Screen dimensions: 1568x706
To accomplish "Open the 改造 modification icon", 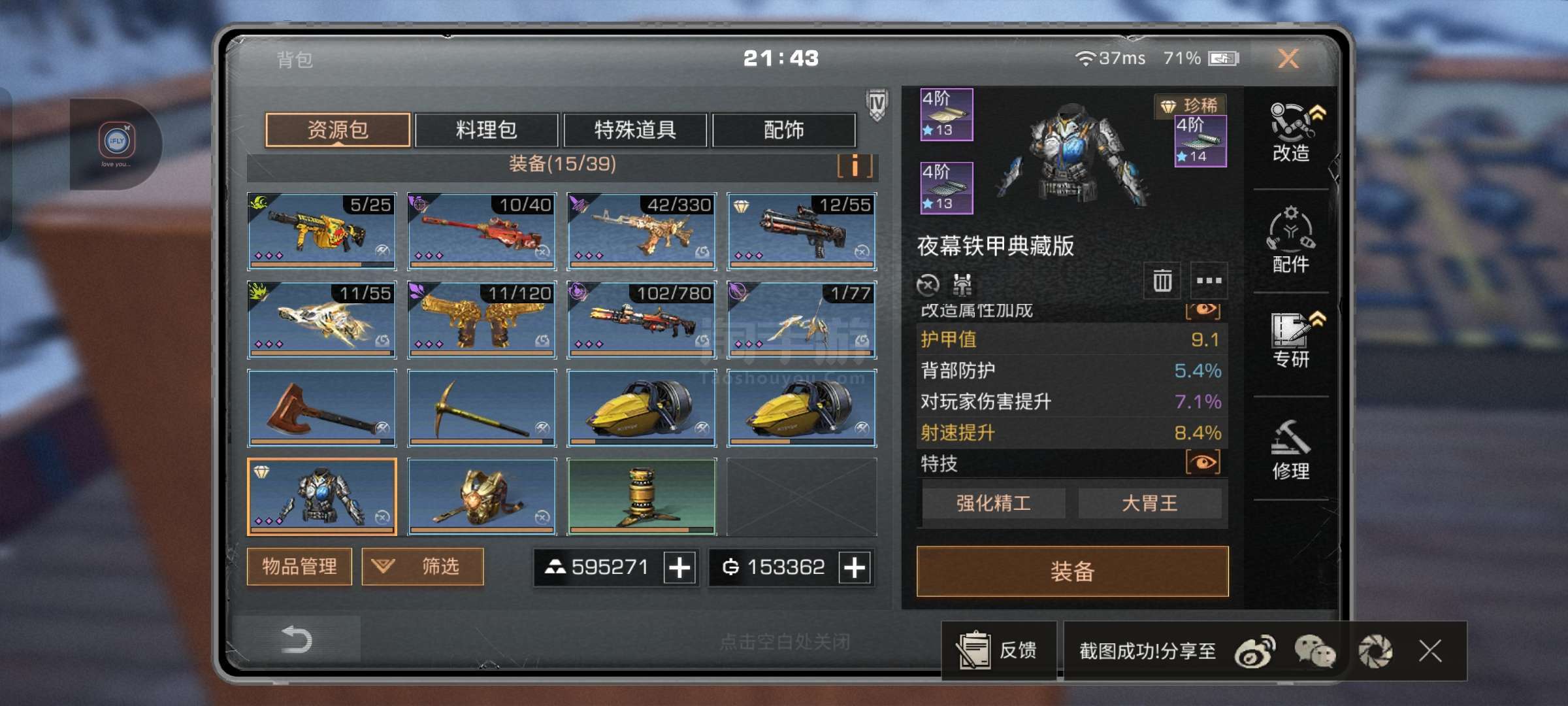I will pos(1292,132).
